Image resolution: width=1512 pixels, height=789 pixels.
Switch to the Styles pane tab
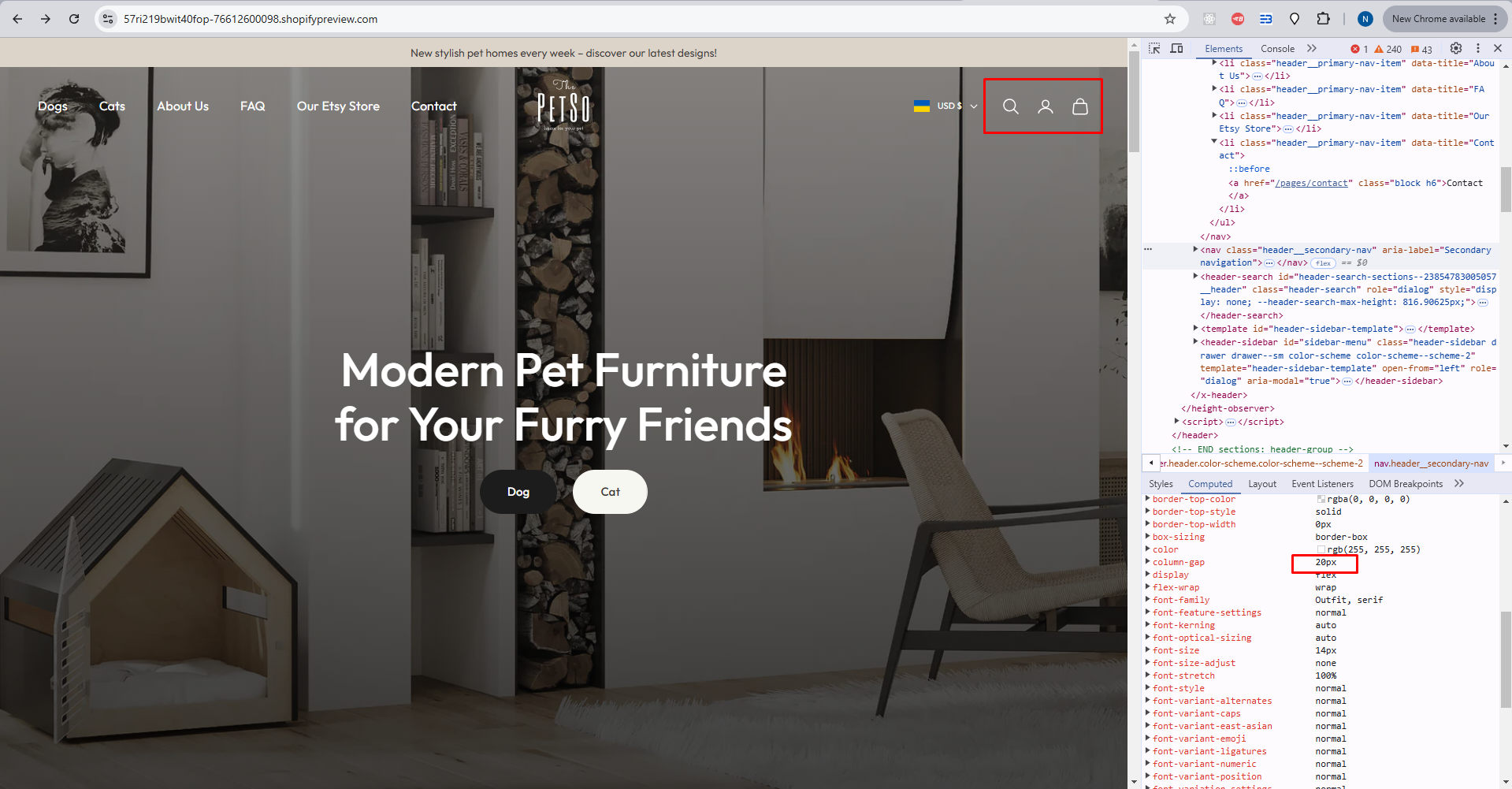[x=1161, y=484]
